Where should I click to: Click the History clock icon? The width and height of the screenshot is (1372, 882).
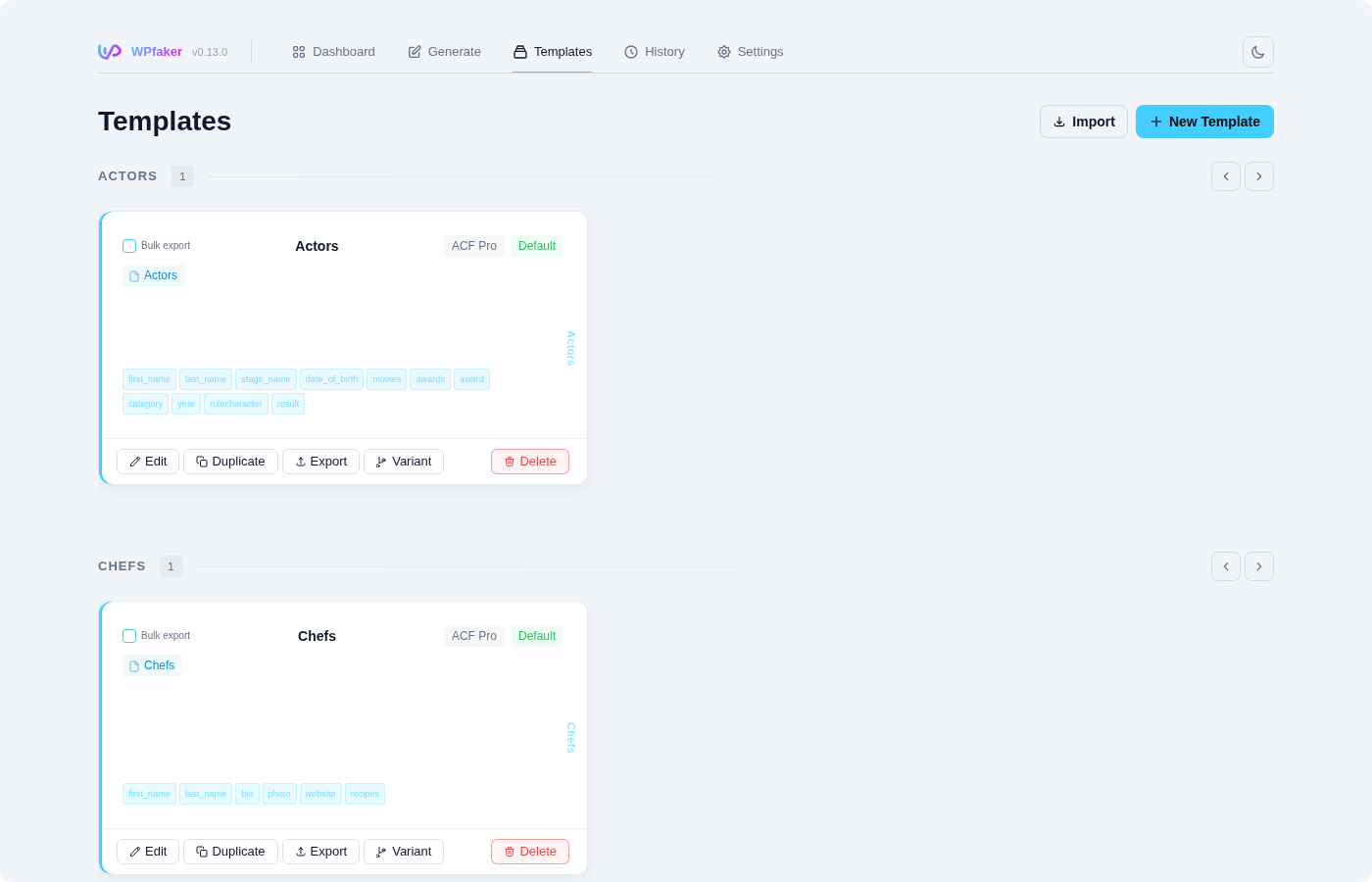630,52
